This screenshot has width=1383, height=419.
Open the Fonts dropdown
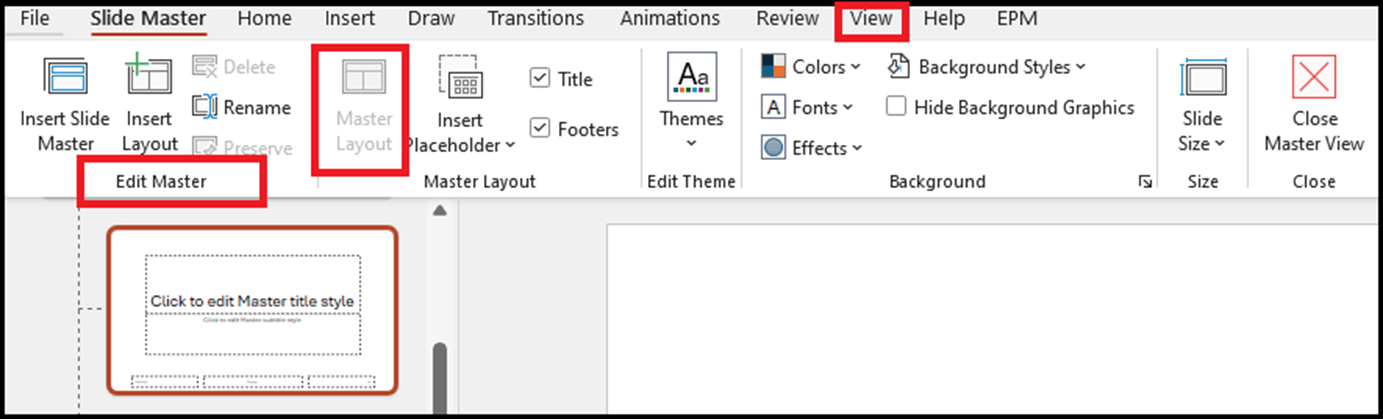[x=808, y=107]
